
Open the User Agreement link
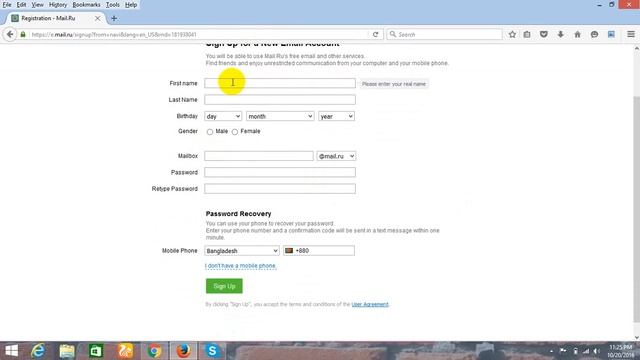pyautogui.click(x=370, y=304)
